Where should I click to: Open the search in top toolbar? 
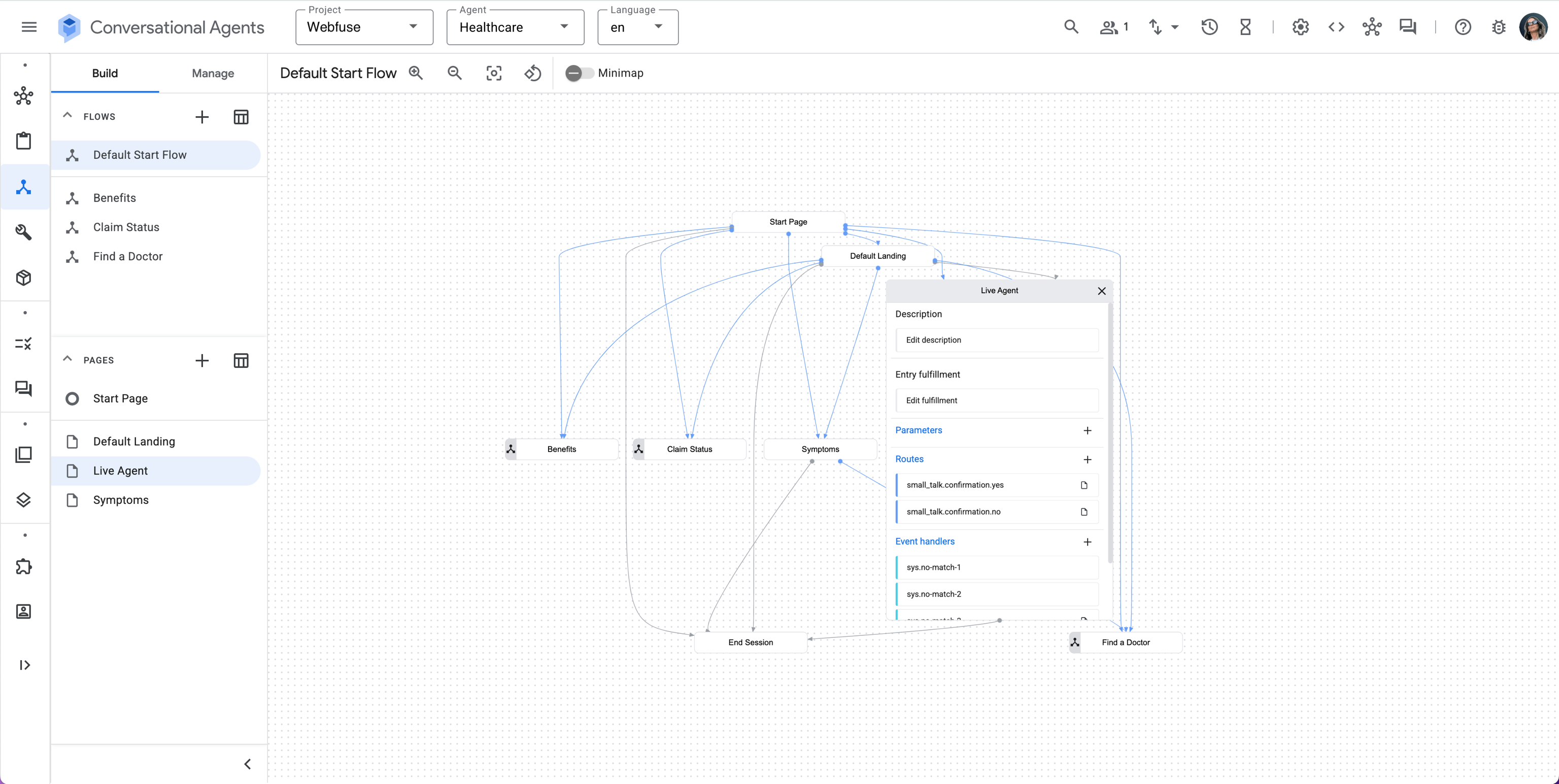click(x=1071, y=26)
